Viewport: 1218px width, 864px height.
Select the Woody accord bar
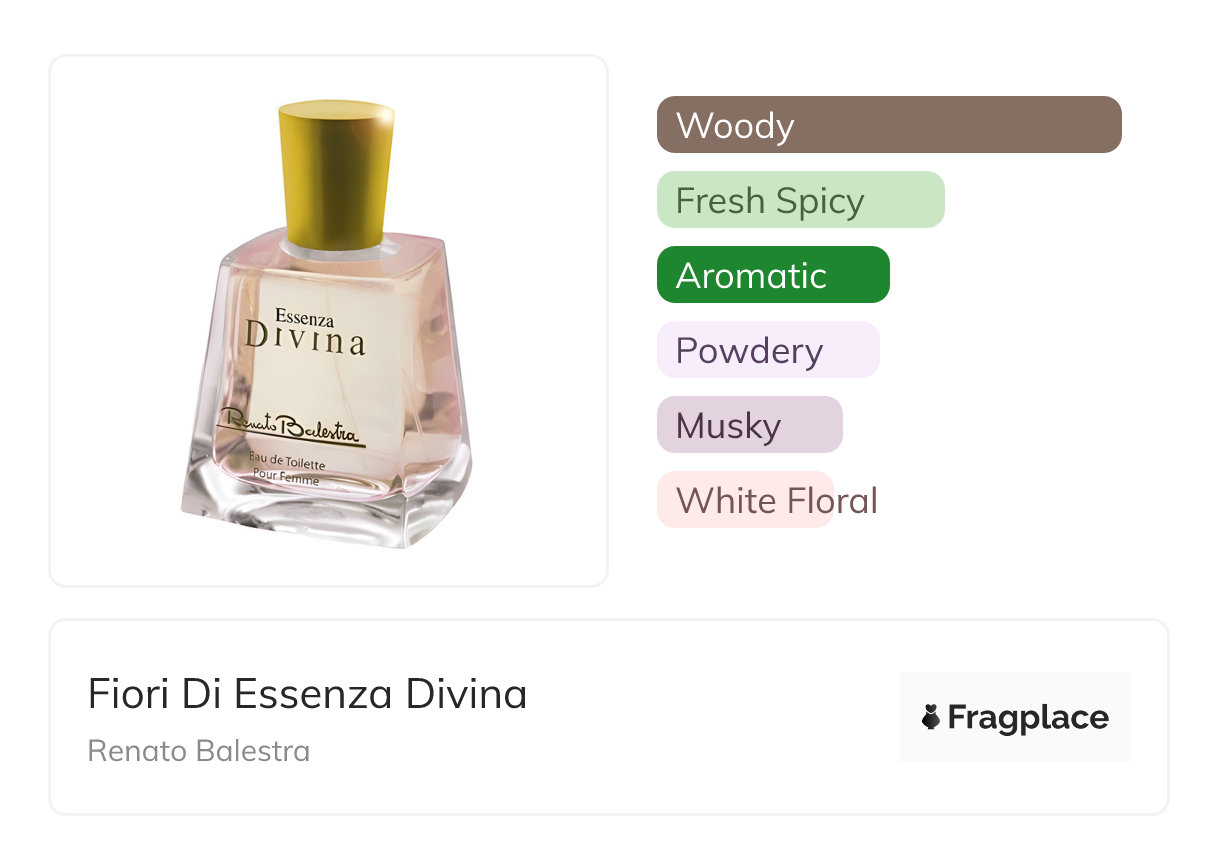tap(888, 125)
